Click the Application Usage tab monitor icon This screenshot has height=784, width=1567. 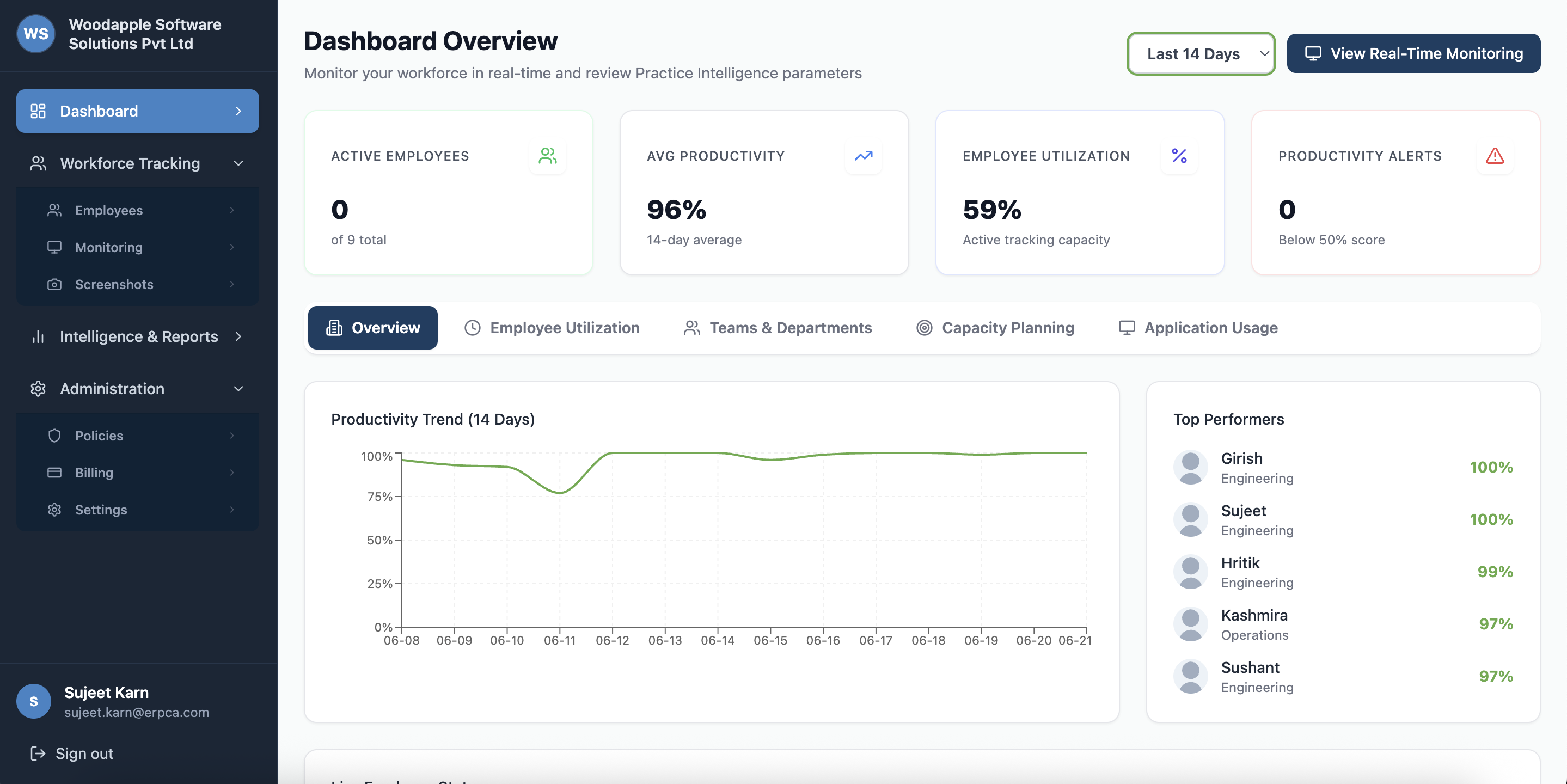(x=1127, y=328)
